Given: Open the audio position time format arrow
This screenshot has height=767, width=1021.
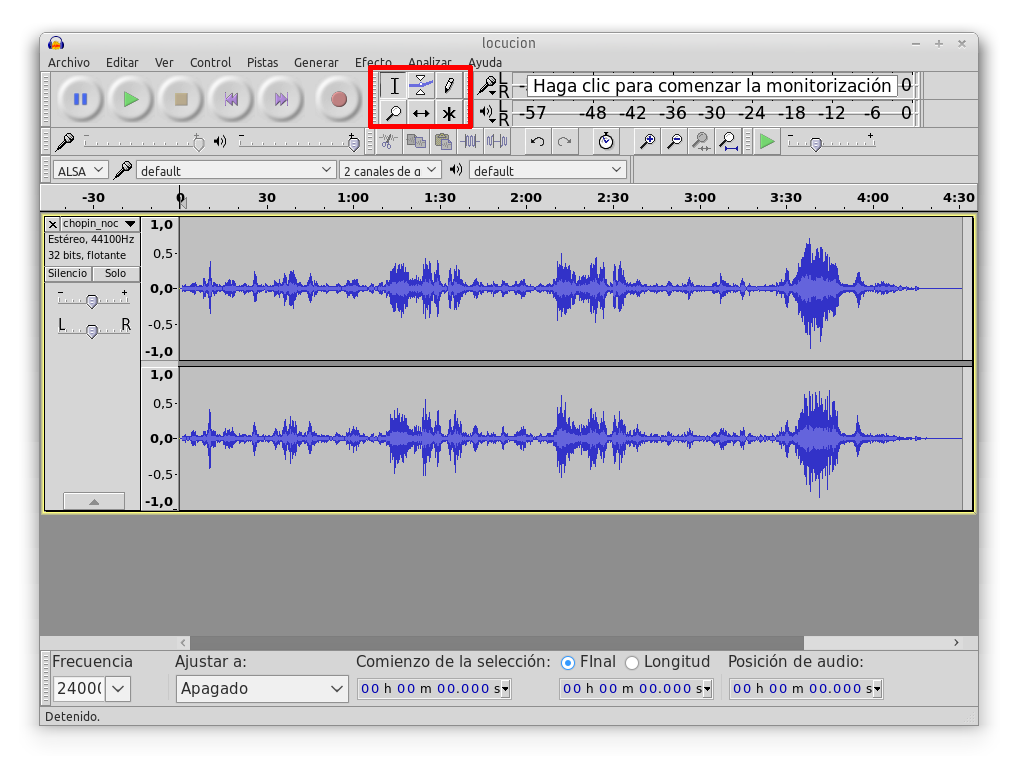Looking at the screenshot, I should click(x=877, y=688).
